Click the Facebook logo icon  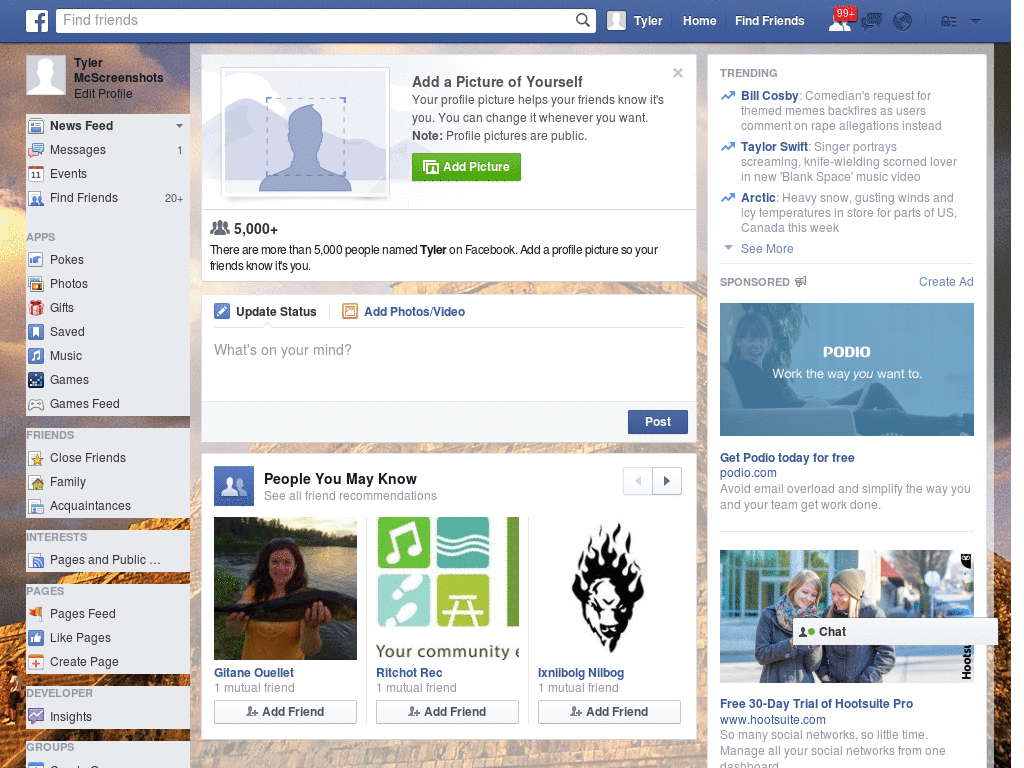[37, 21]
